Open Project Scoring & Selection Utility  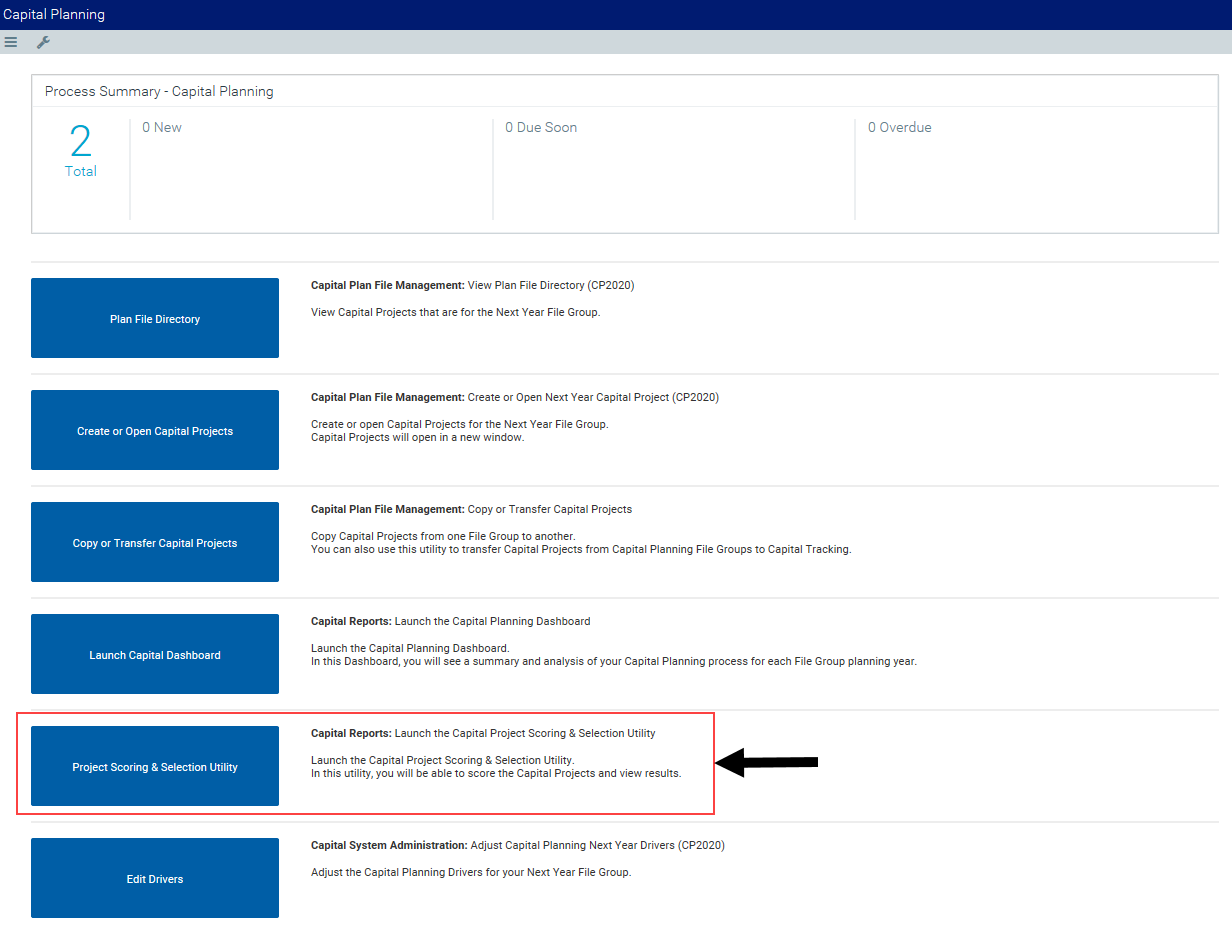tap(155, 766)
